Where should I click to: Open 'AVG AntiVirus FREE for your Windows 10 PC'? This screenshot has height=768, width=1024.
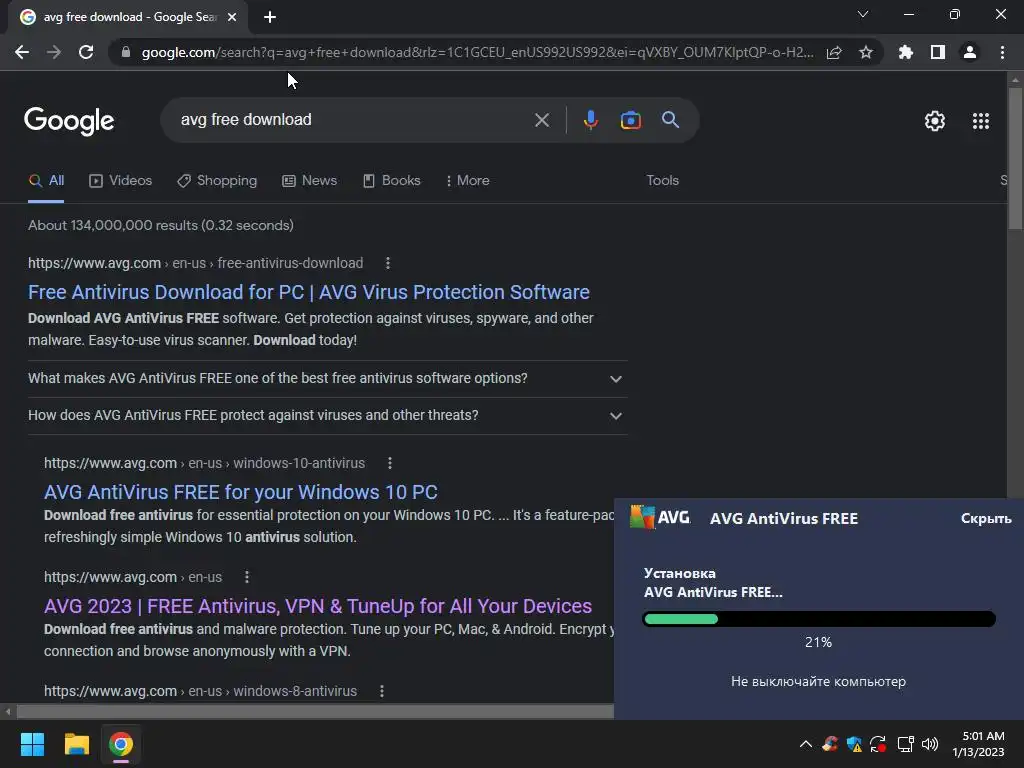click(x=241, y=492)
